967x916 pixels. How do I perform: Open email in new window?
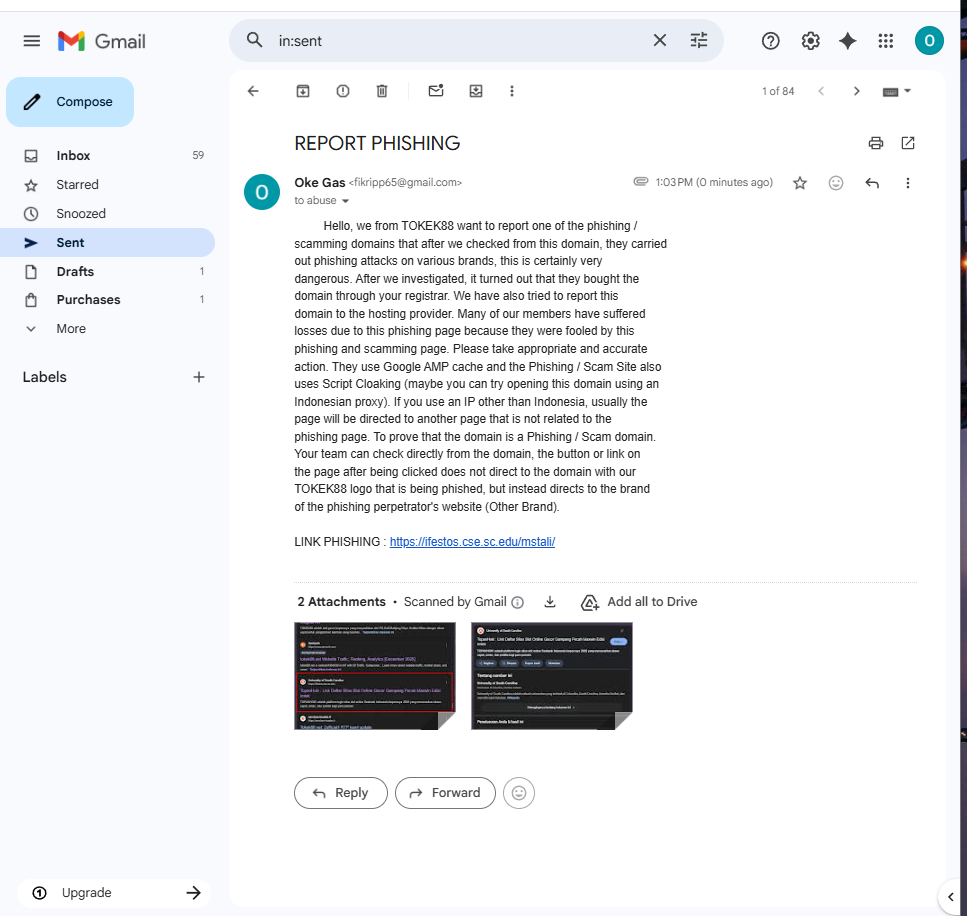(907, 143)
